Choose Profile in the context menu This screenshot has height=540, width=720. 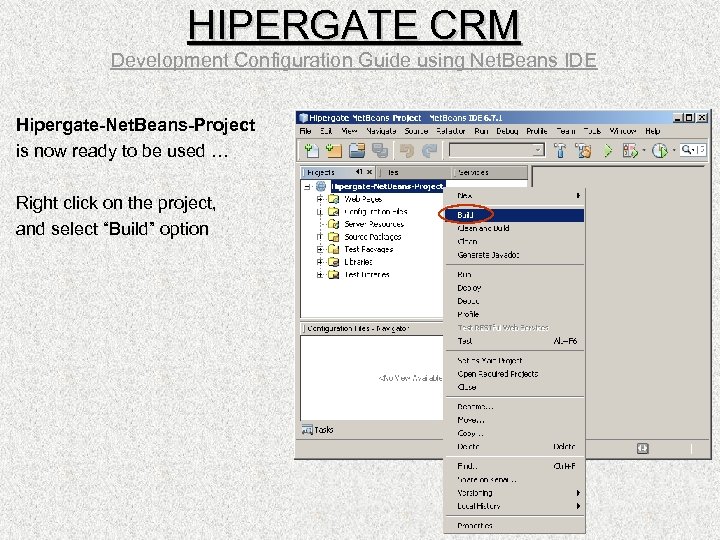click(515, 315)
